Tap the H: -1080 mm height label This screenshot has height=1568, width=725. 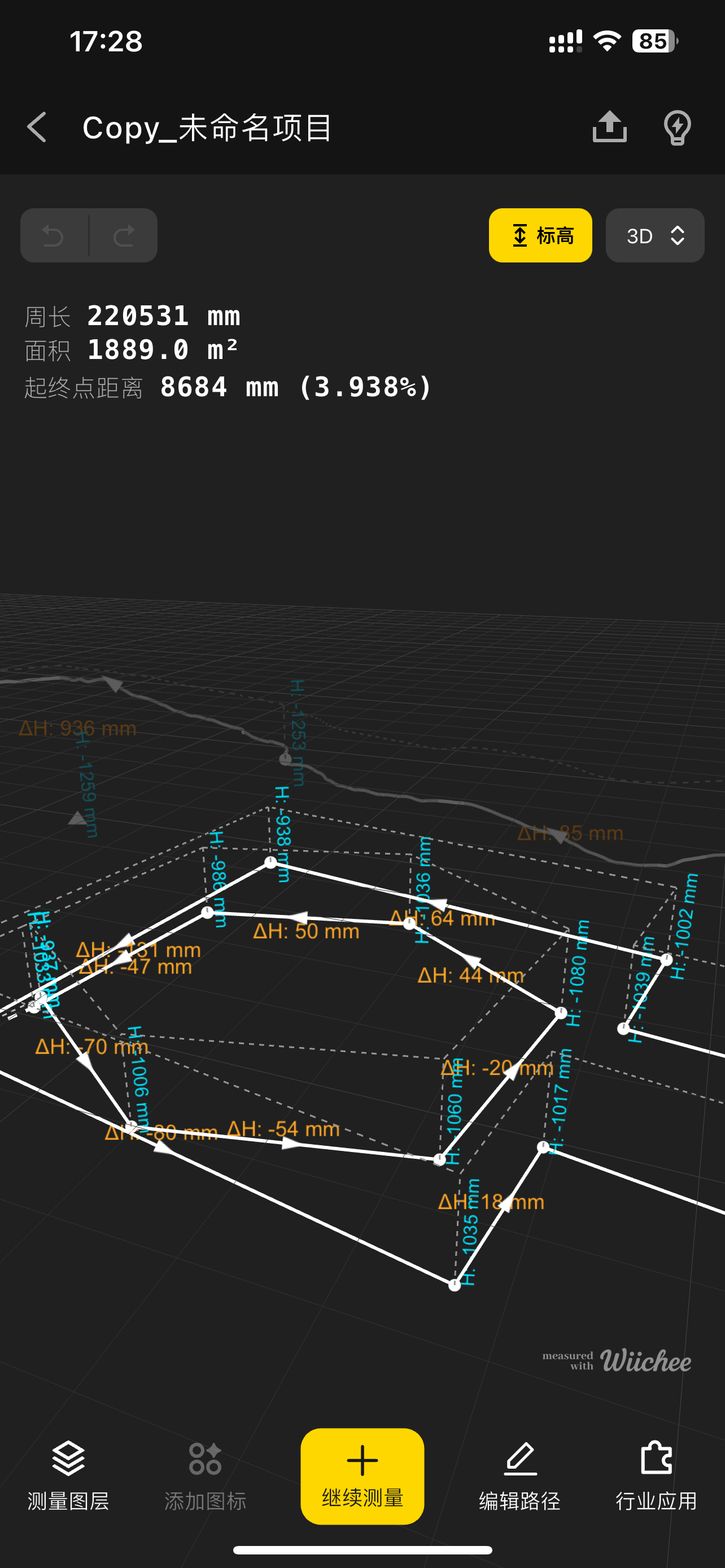click(x=577, y=973)
